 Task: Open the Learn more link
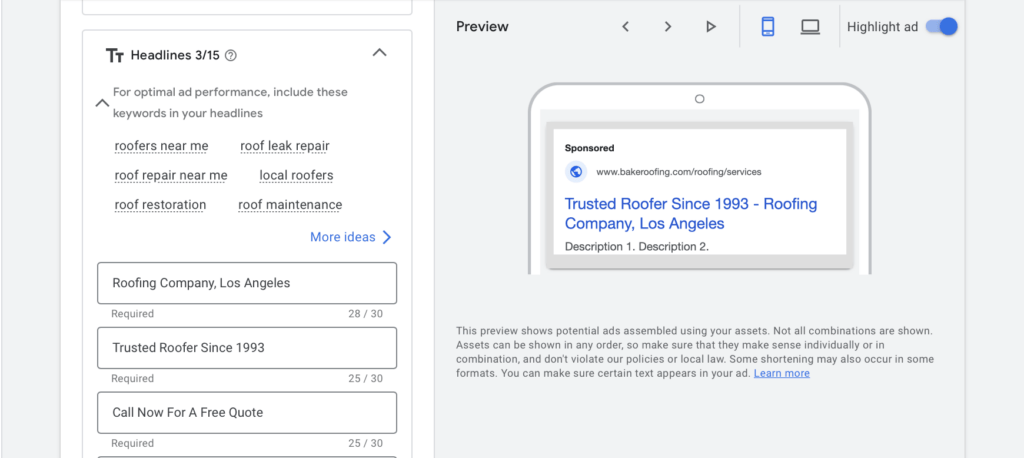(781, 373)
